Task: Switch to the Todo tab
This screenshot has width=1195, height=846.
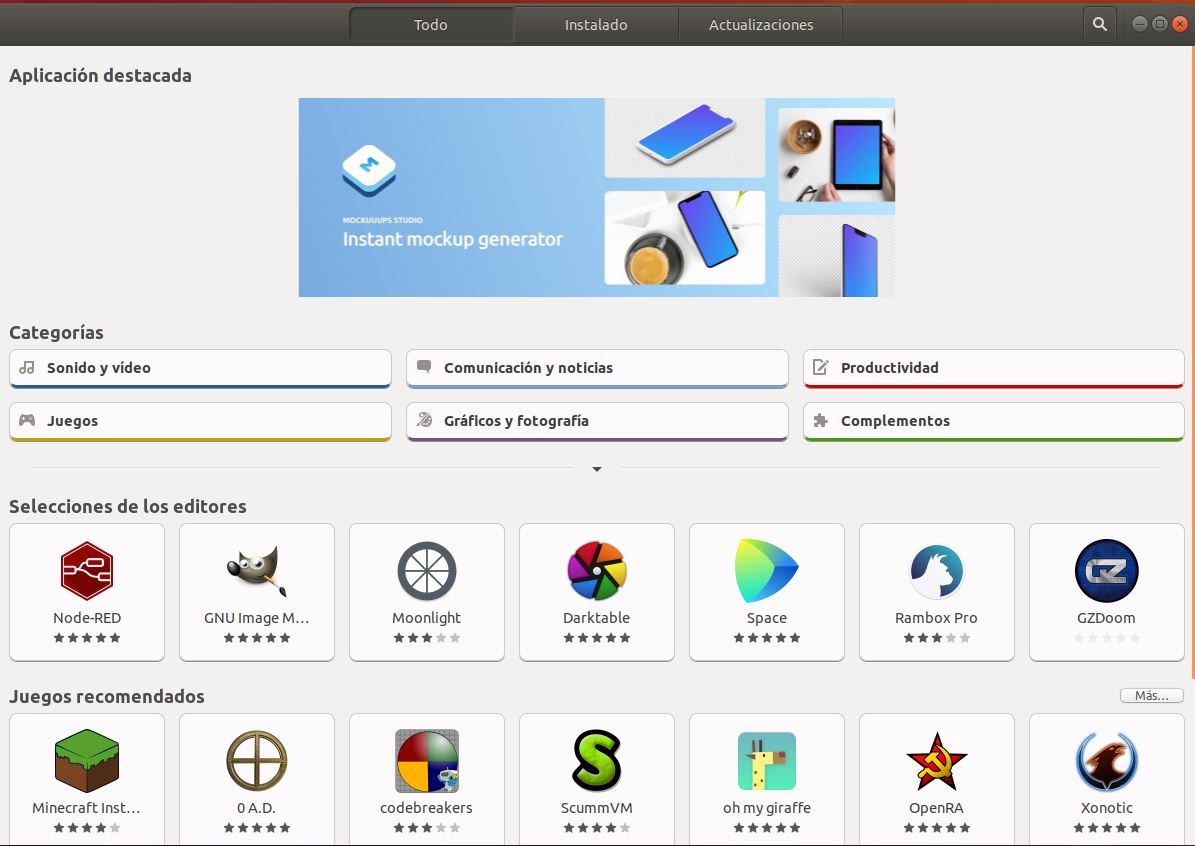Action: click(431, 24)
